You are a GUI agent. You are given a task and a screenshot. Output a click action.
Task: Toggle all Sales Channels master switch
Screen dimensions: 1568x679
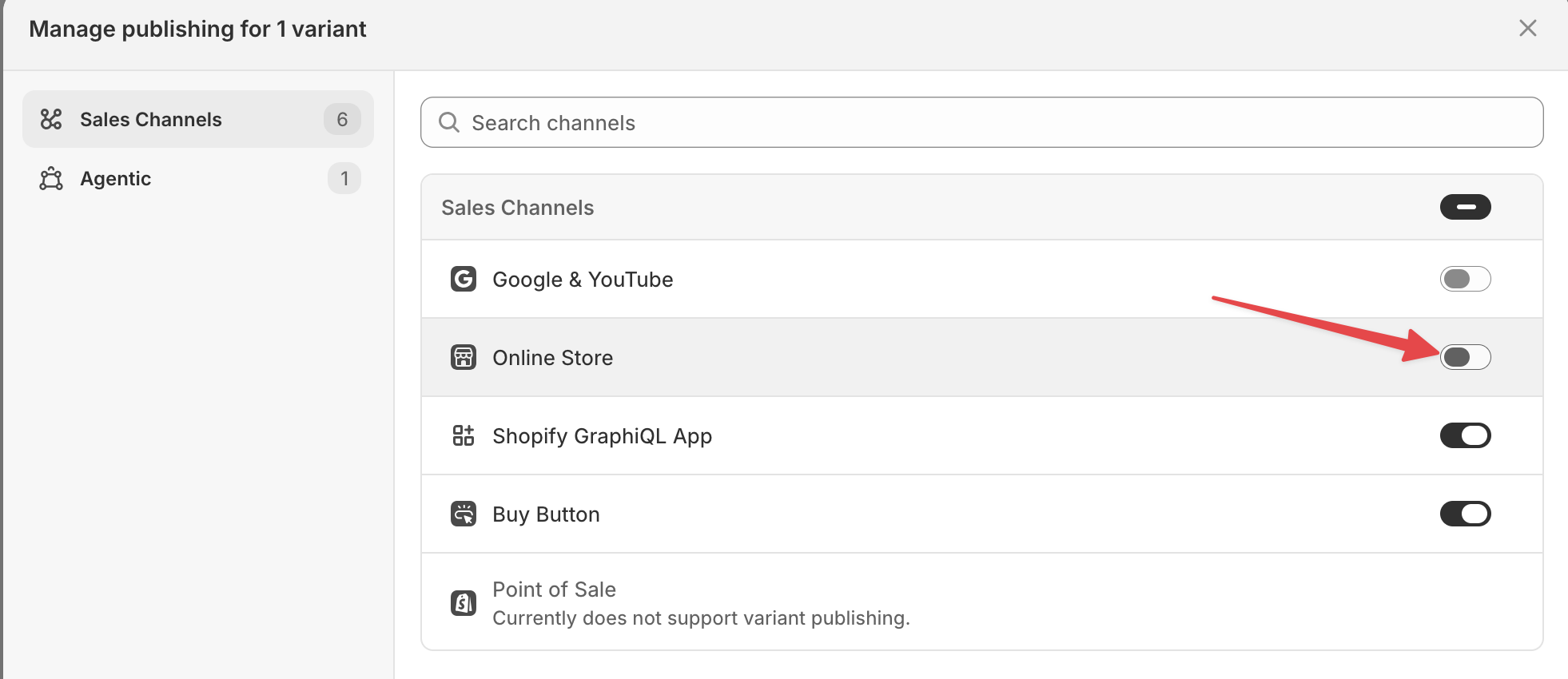pyautogui.click(x=1465, y=207)
